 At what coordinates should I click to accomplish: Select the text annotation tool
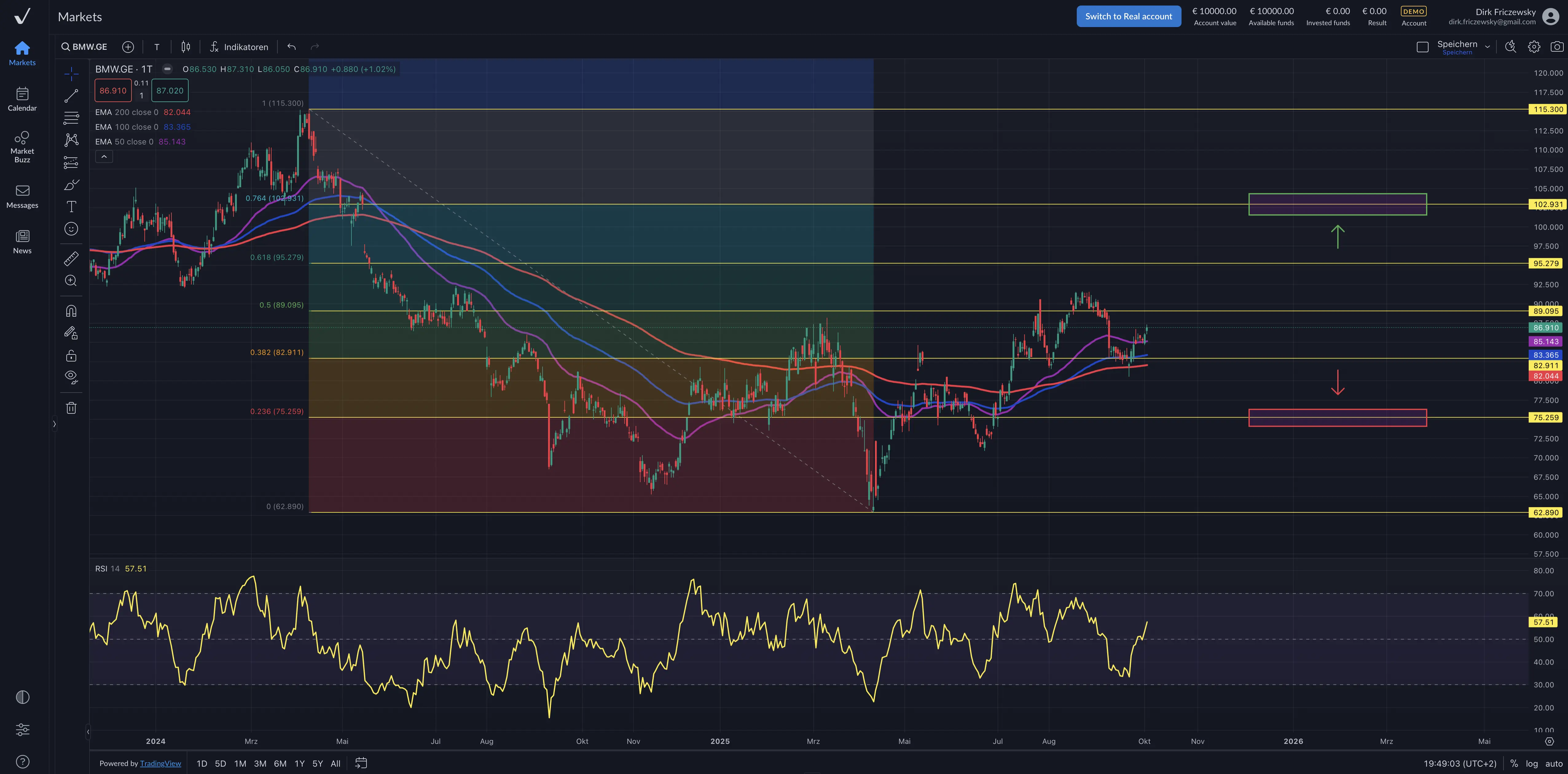[x=71, y=207]
